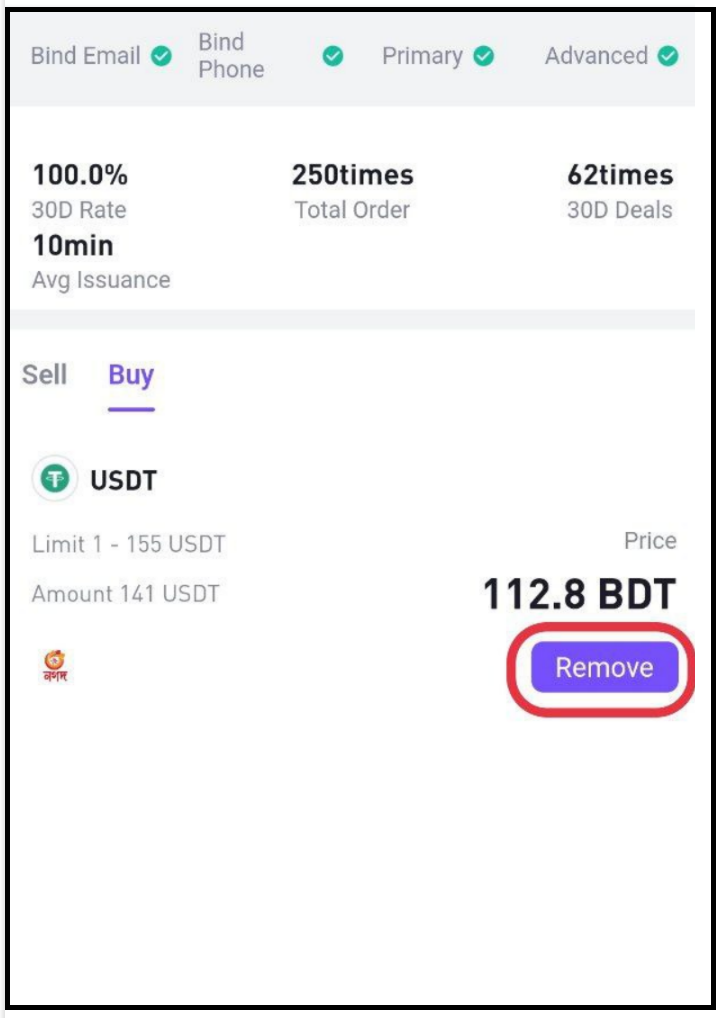
Task: Click the Bind Email label
Action: click(x=86, y=56)
